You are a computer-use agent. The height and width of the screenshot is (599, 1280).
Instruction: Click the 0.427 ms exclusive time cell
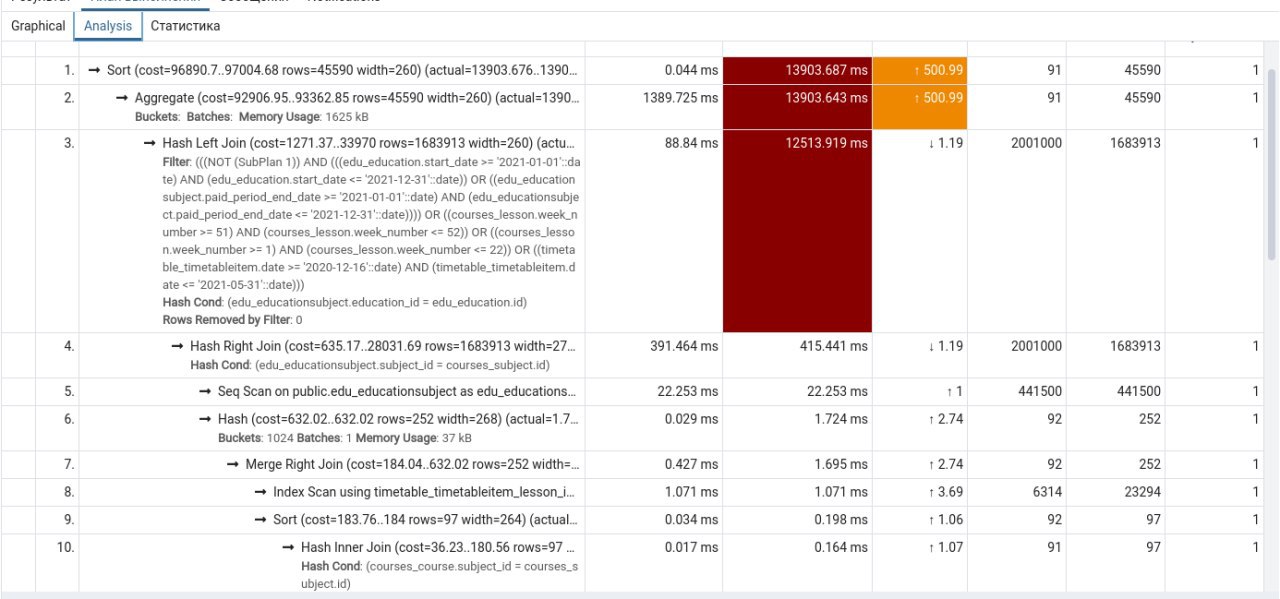(x=654, y=464)
